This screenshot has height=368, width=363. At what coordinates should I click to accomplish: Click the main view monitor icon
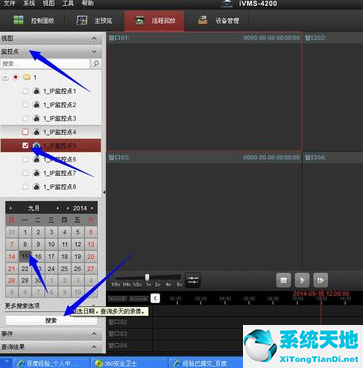82,20
